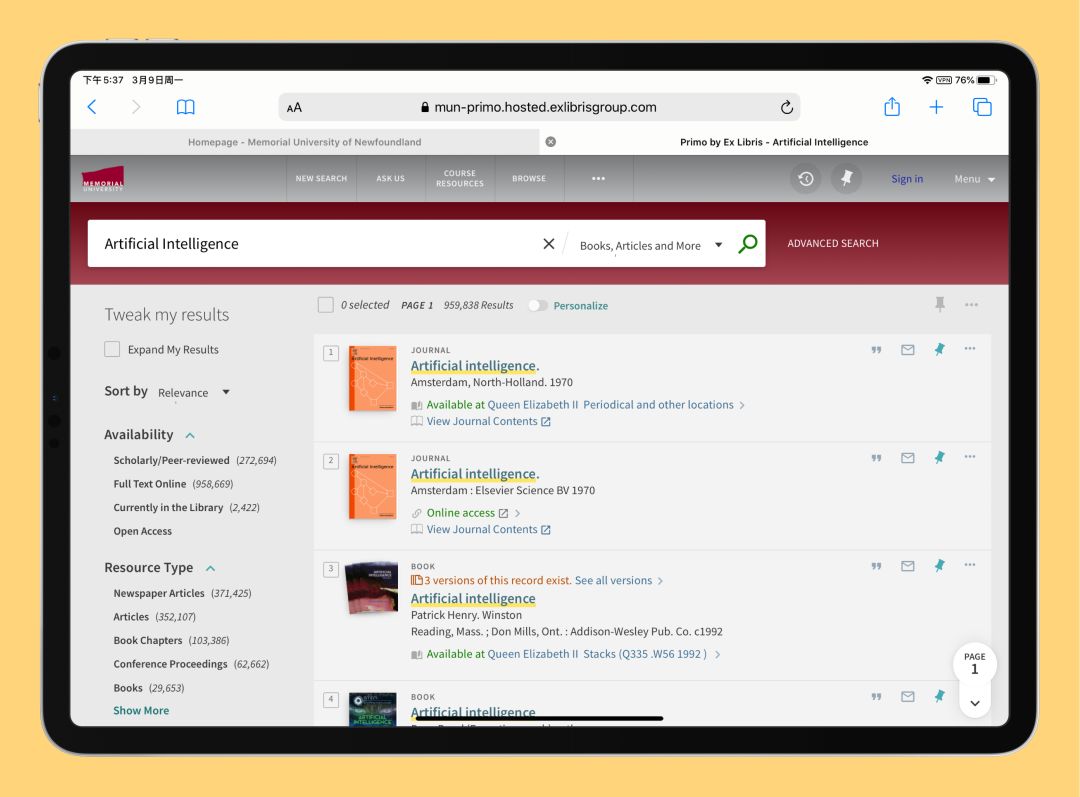This screenshot has height=797, width=1080.
Task: Open the header overflow dots menu
Action: coord(599,178)
